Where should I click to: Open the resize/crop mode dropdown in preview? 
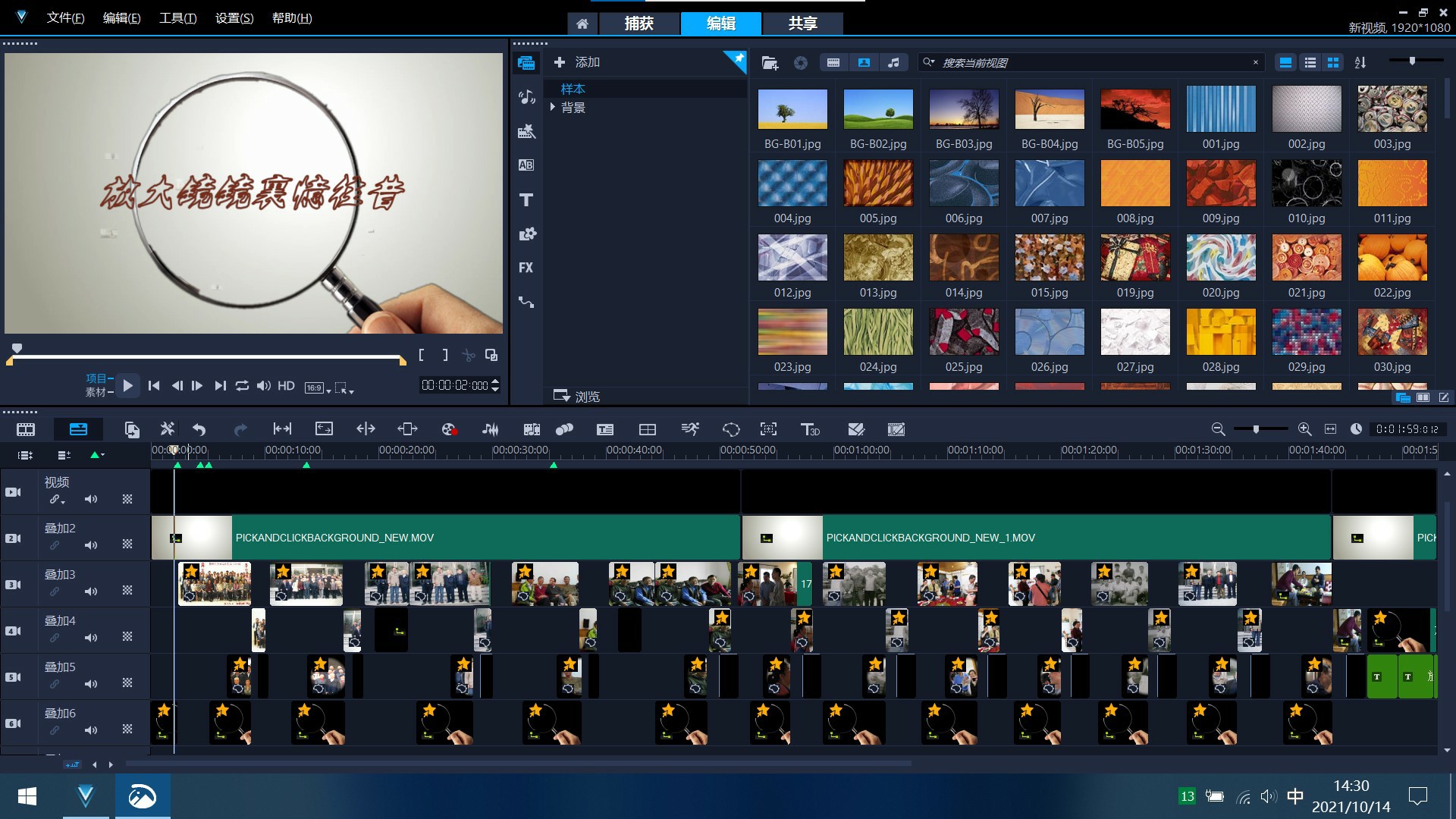click(345, 388)
